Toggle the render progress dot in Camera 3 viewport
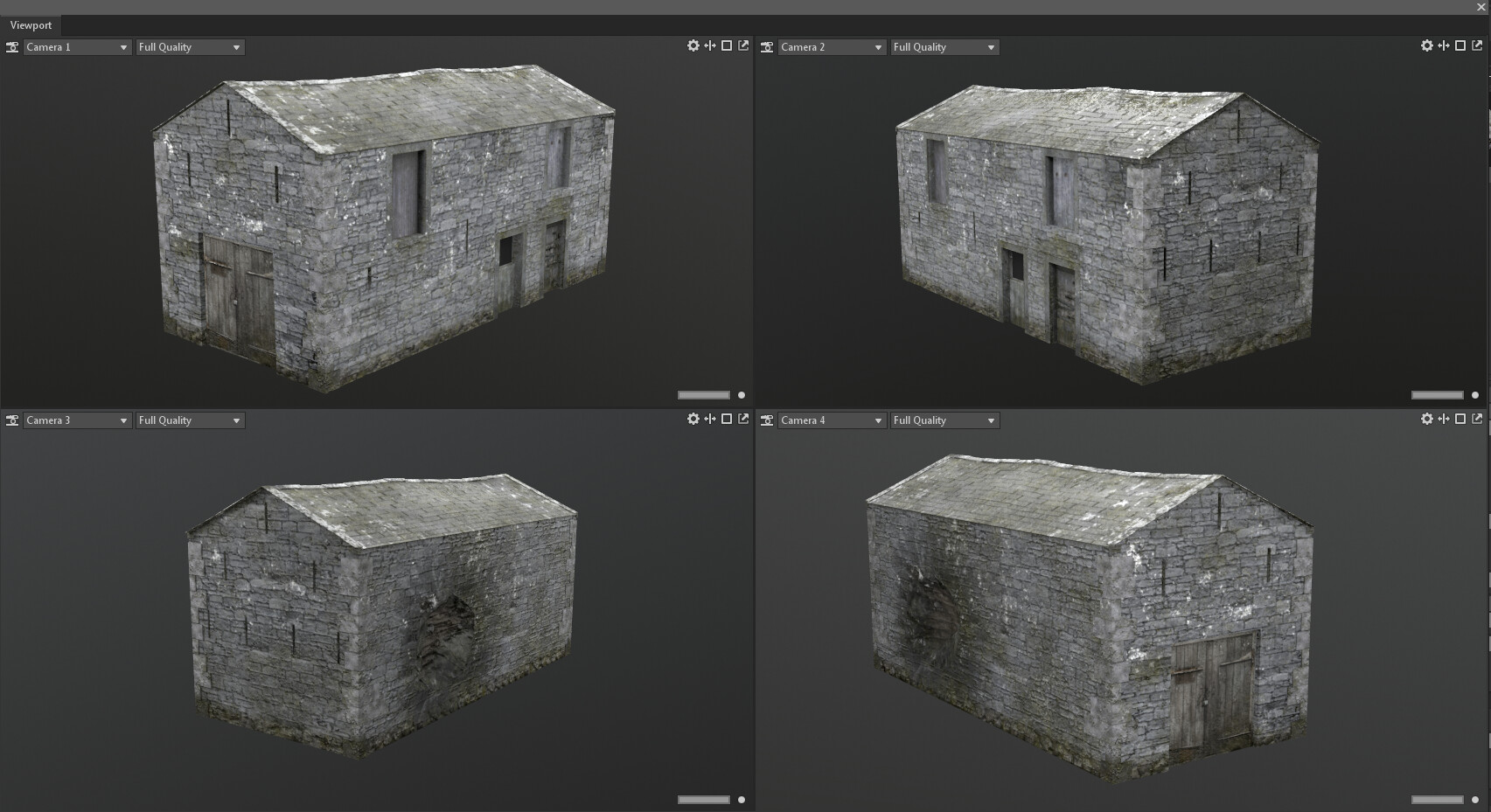1491x812 pixels. tap(741, 798)
